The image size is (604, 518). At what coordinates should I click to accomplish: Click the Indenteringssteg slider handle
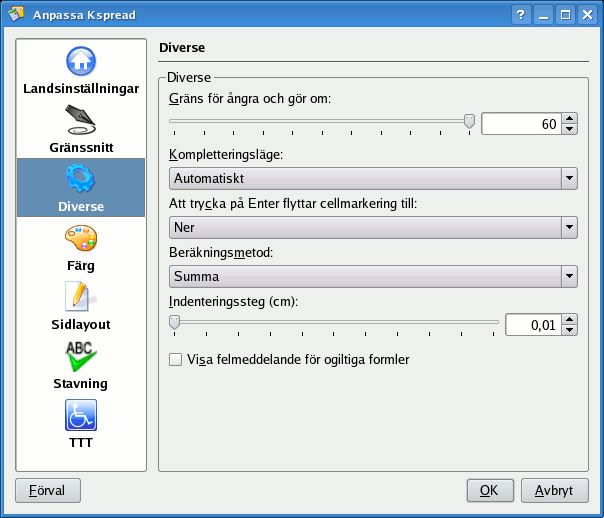[x=175, y=322]
